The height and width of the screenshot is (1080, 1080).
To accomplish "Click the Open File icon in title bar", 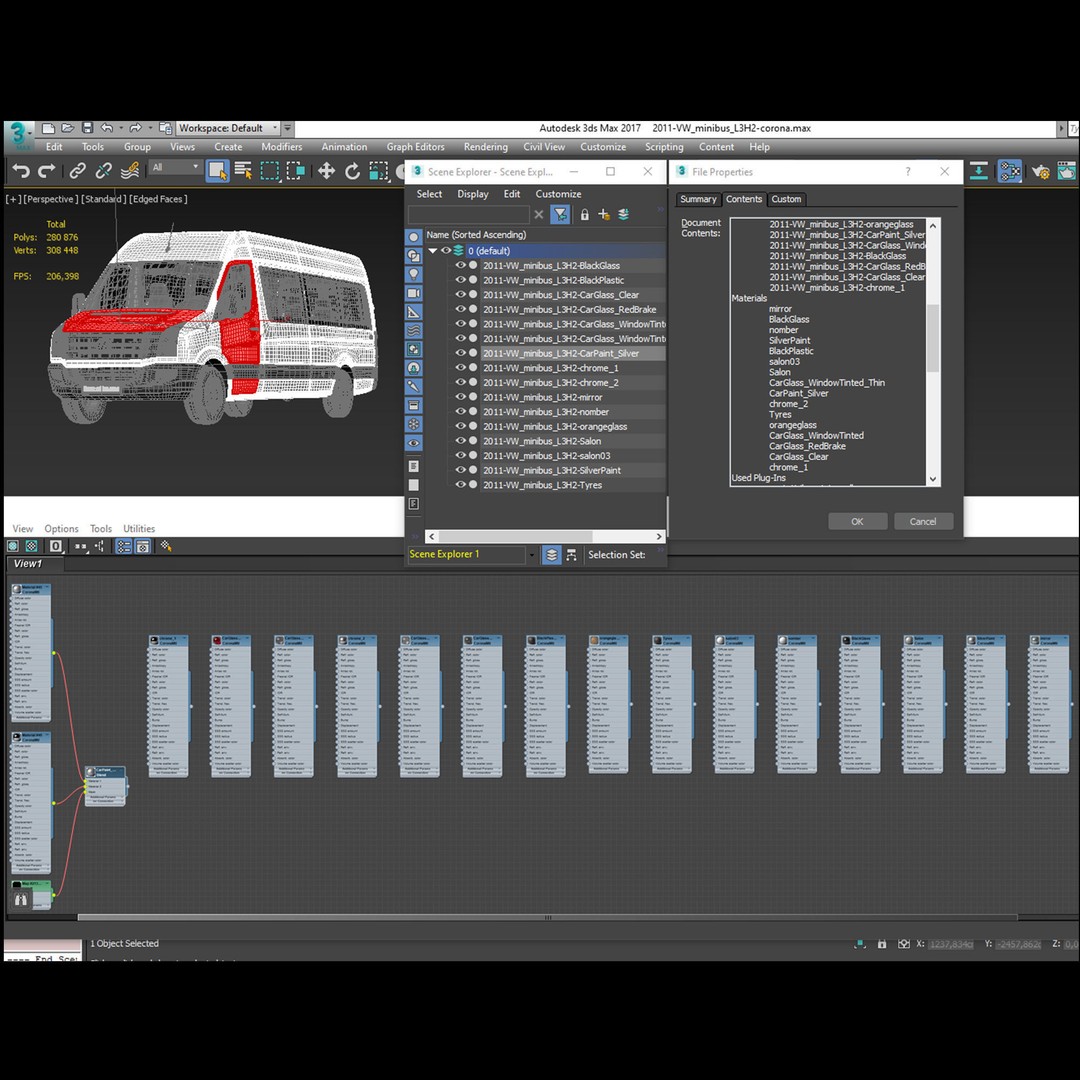I will 68,128.
